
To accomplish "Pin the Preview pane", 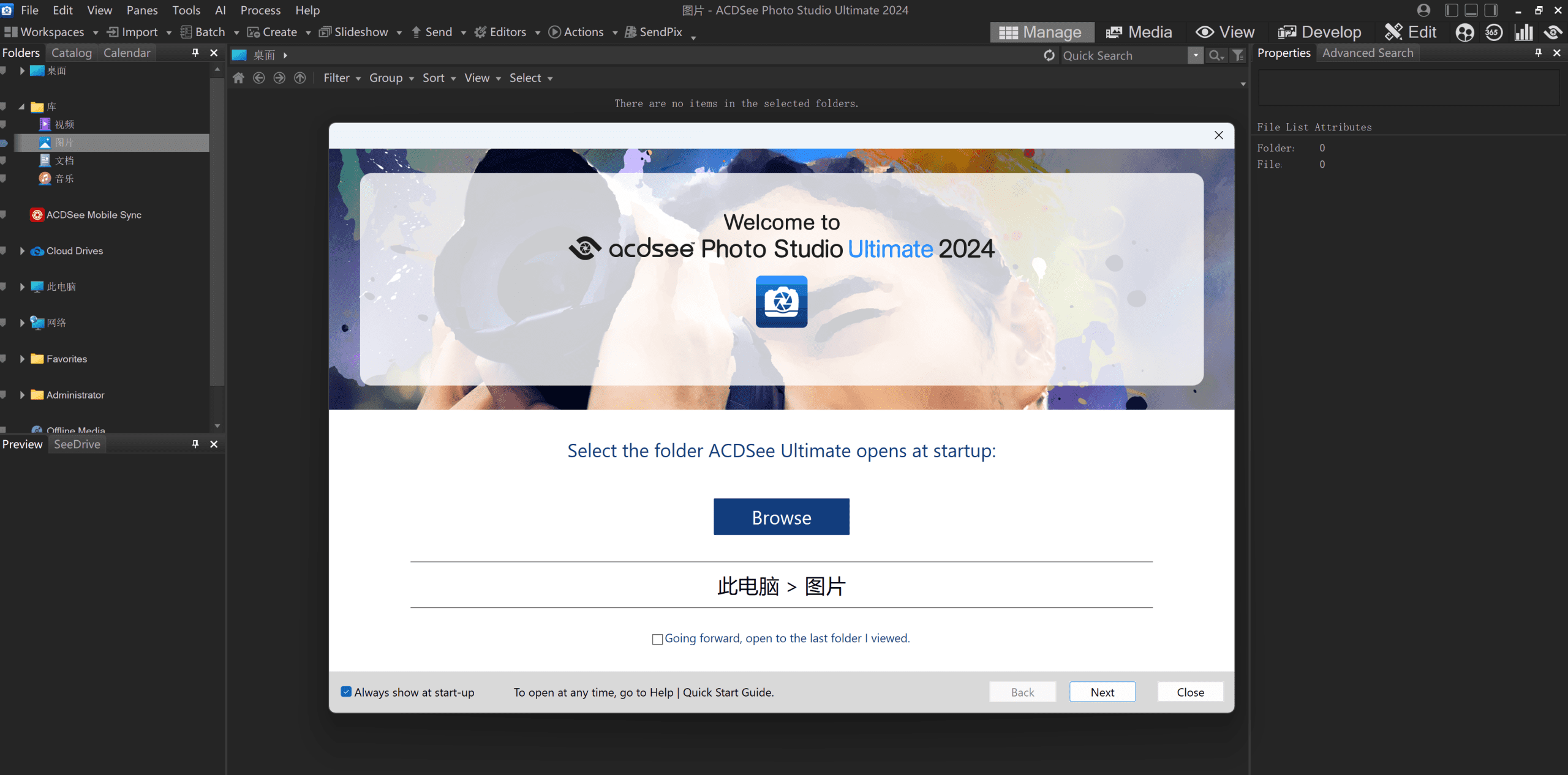I will (x=195, y=444).
